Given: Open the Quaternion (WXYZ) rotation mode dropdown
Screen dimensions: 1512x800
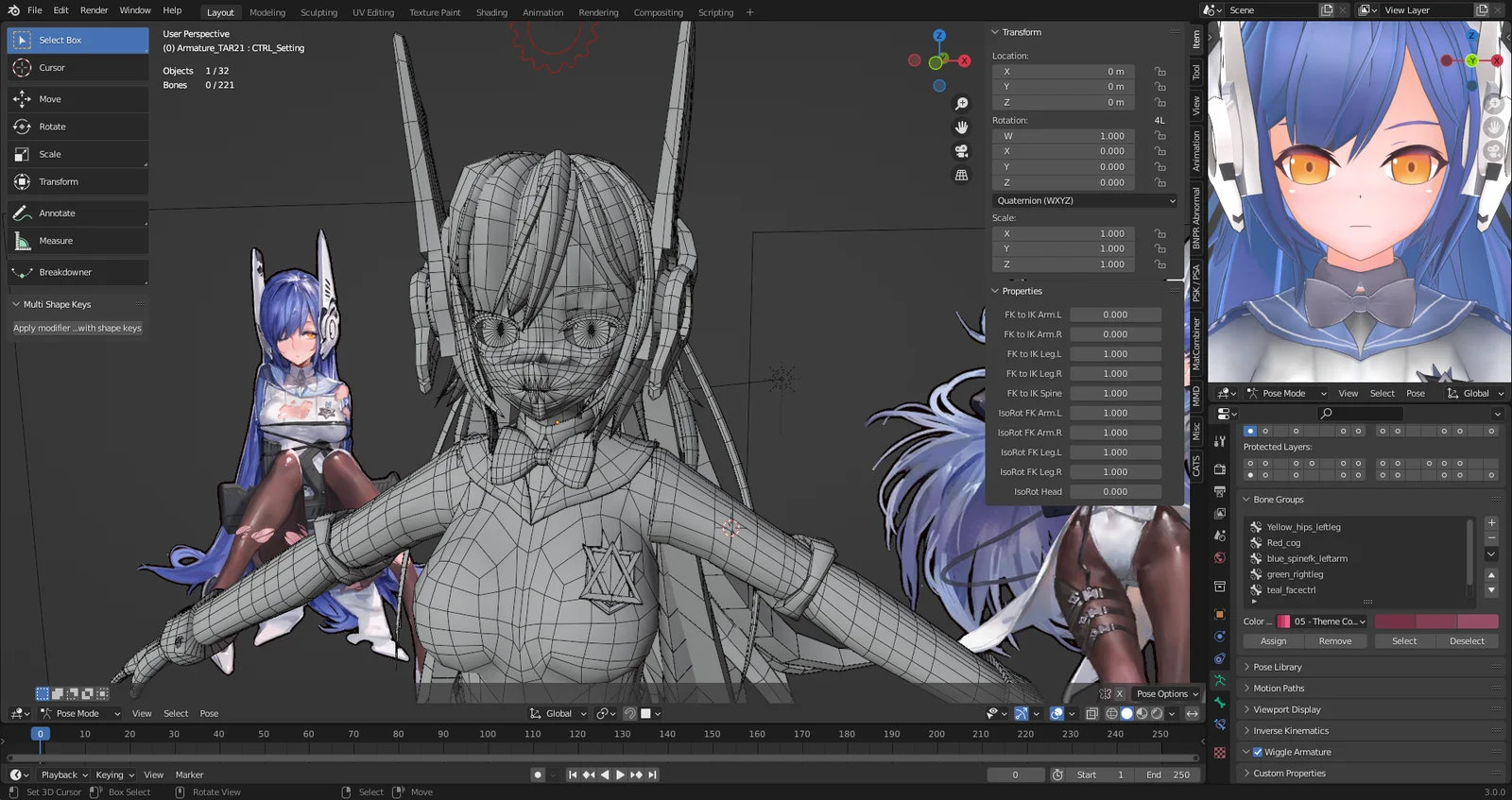Looking at the screenshot, I should pos(1085,201).
